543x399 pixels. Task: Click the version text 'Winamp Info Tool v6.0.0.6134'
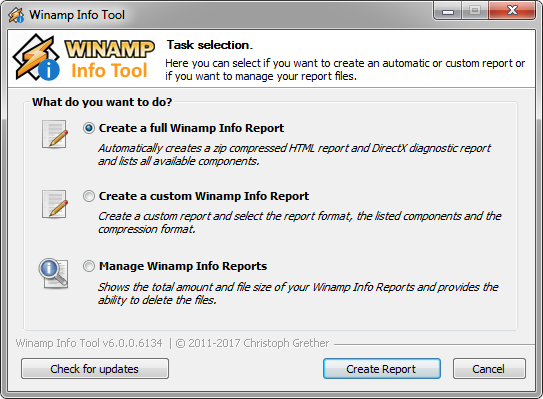tap(89, 343)
